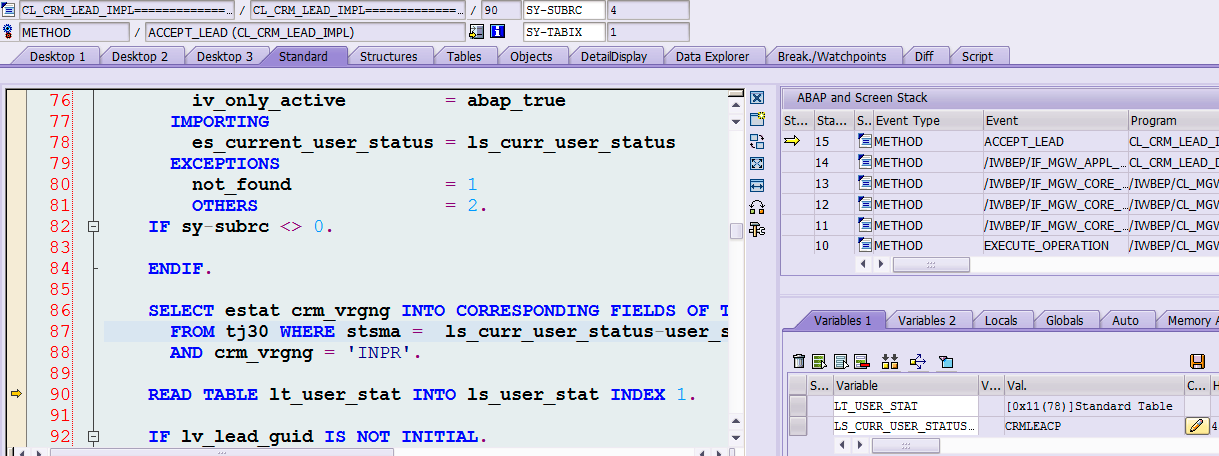Click the METHOD event type field
1219x456 pixels.
[x=75, y=32]
